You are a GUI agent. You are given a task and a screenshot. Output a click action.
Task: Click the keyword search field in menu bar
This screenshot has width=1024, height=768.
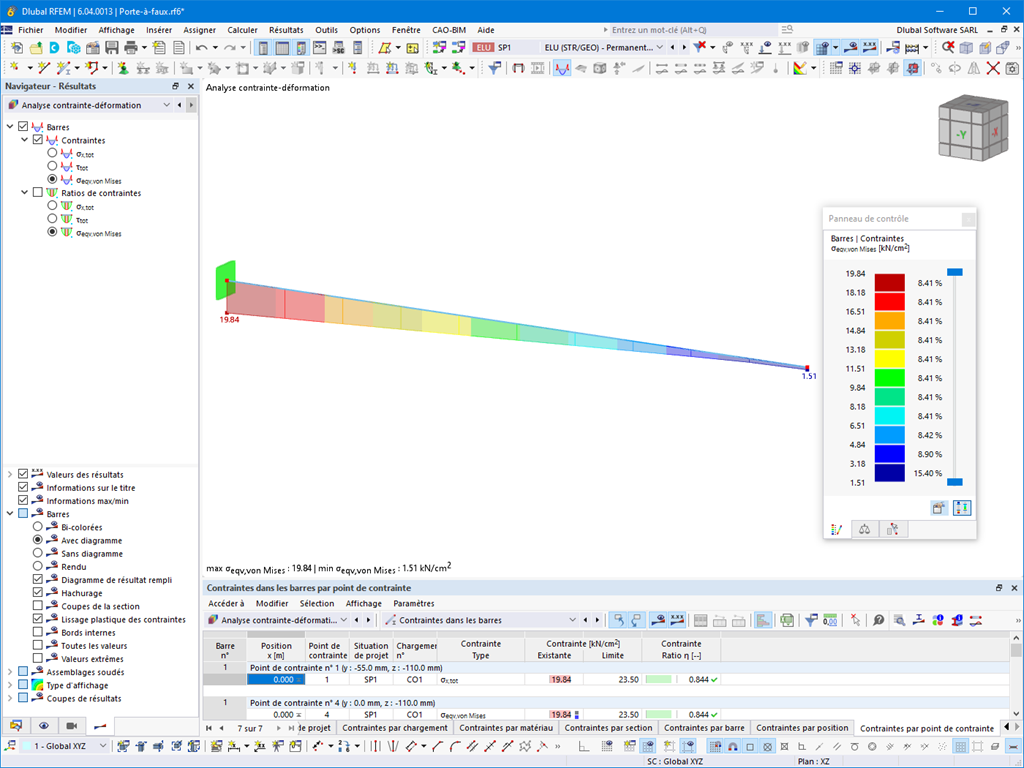[x=692, y=30]
